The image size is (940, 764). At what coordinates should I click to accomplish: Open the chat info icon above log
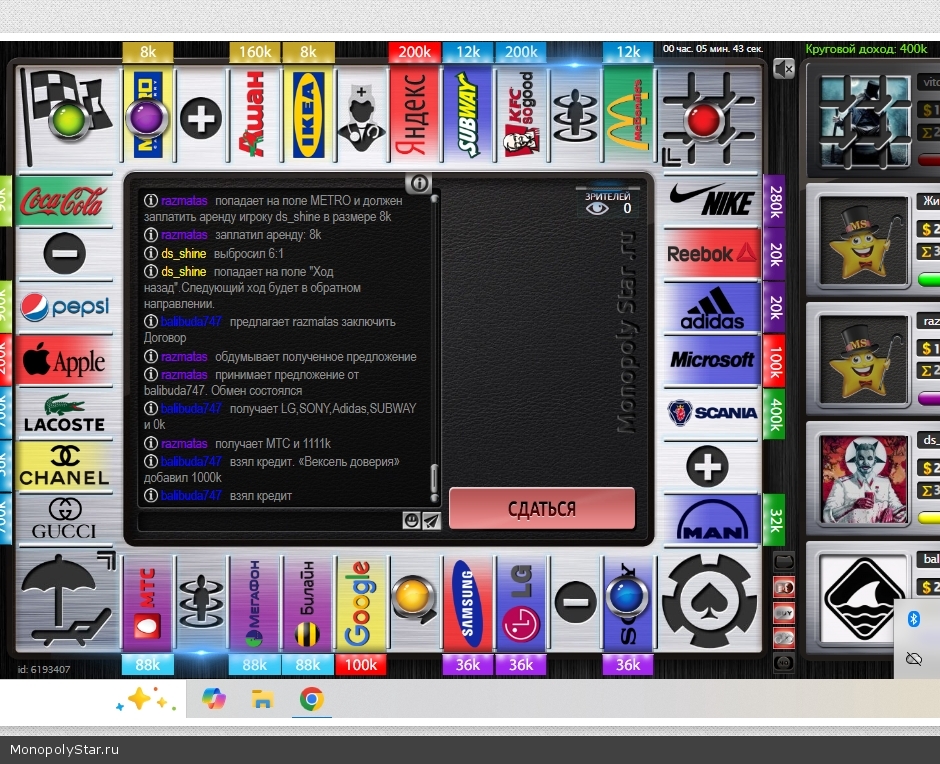(x=418, y=184)
